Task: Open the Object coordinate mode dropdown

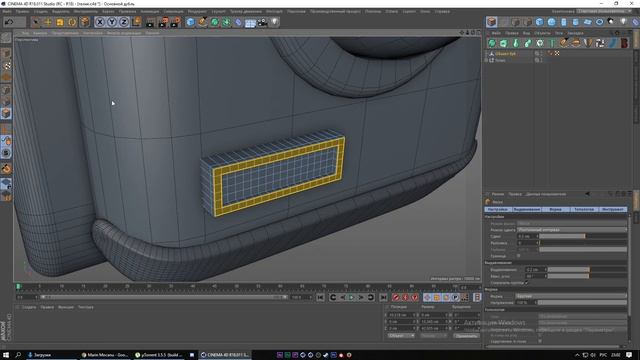Action: click(x=401, y=336)
